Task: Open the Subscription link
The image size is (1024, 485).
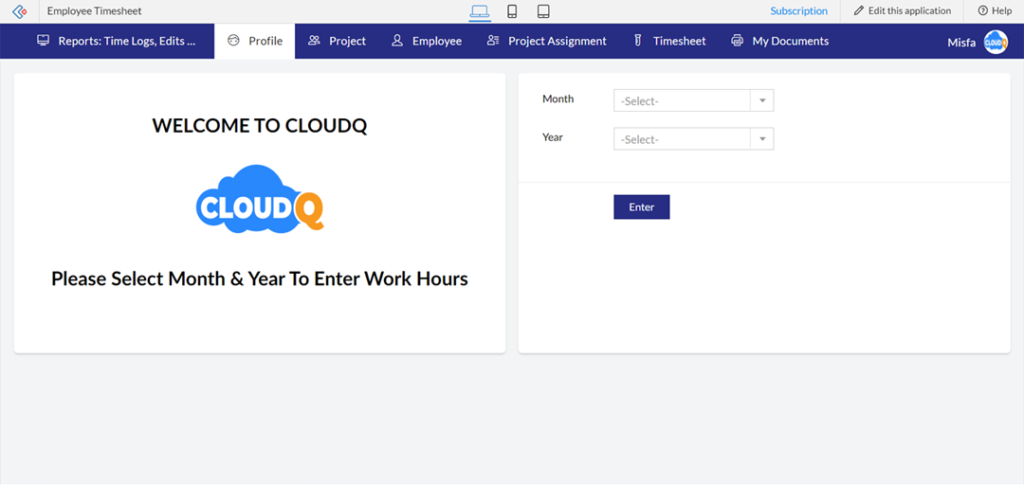Action: tap(798, 11)
